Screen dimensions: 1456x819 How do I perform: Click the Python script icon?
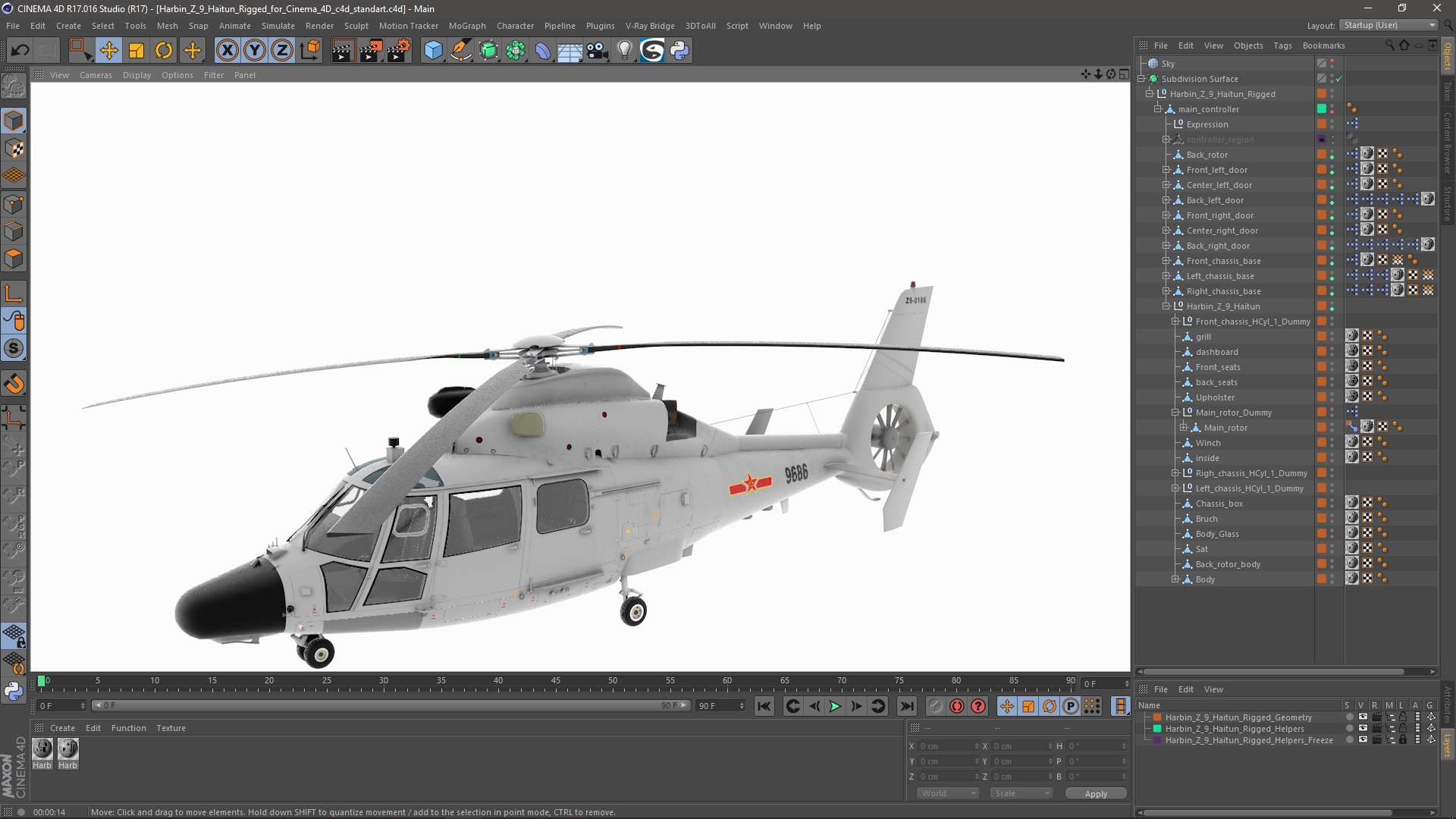coord(679,51)
